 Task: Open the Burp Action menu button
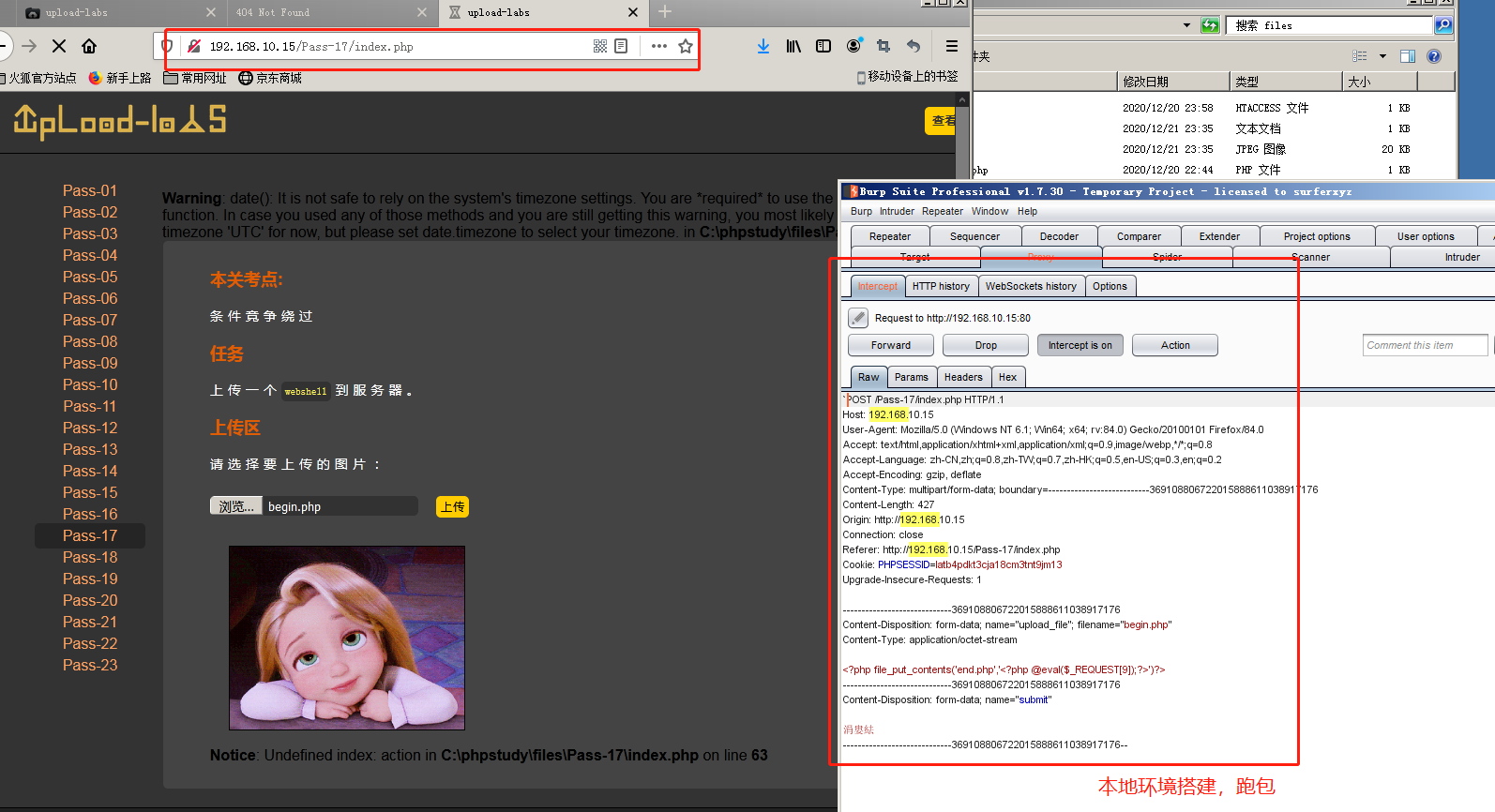coord(1175,345)
